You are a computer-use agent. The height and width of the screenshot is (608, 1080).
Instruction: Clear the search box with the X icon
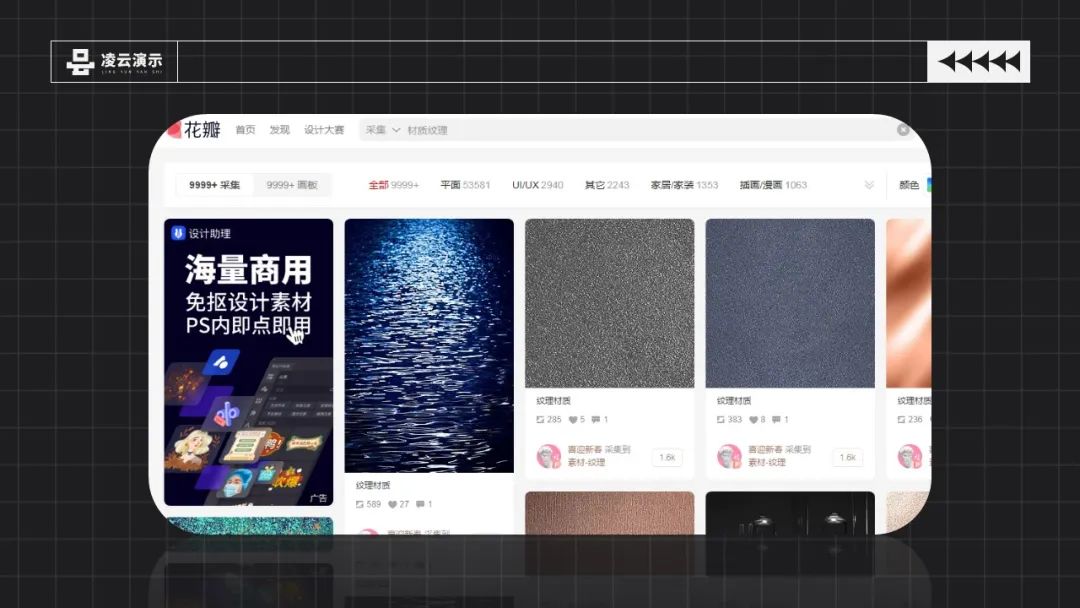(x=903, y=129)
